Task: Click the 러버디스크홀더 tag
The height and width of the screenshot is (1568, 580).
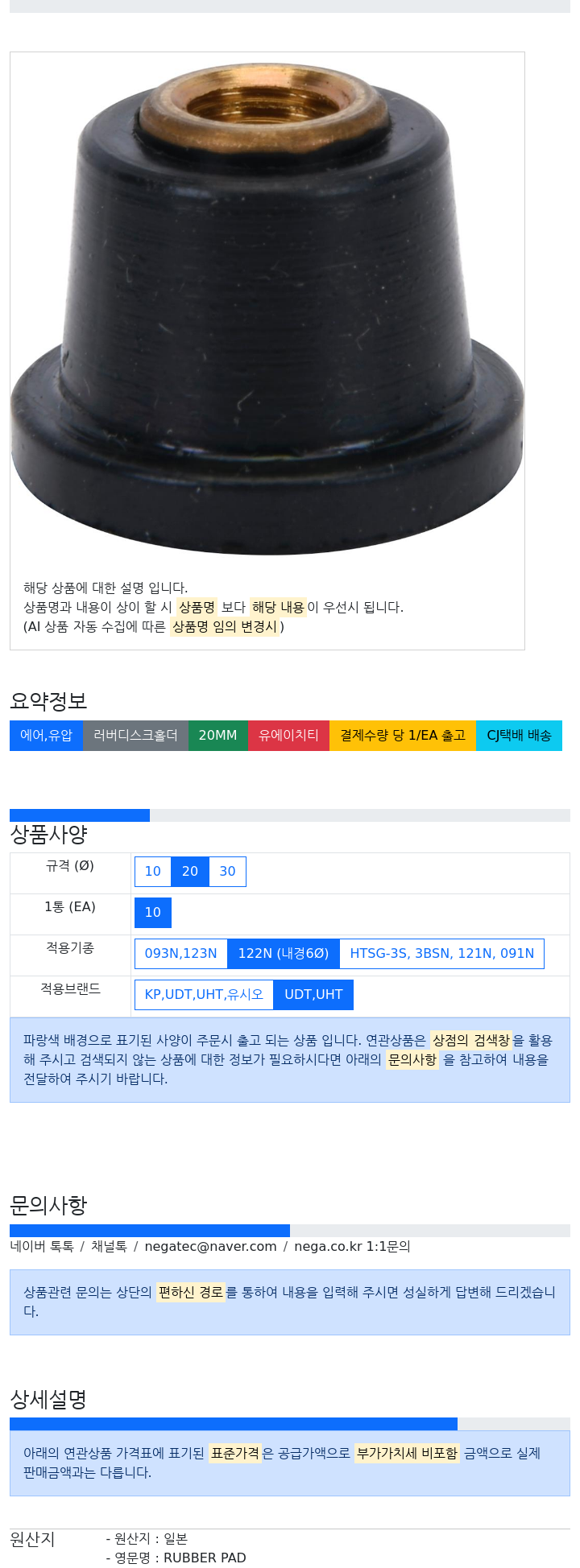Action: coord(135,736)
